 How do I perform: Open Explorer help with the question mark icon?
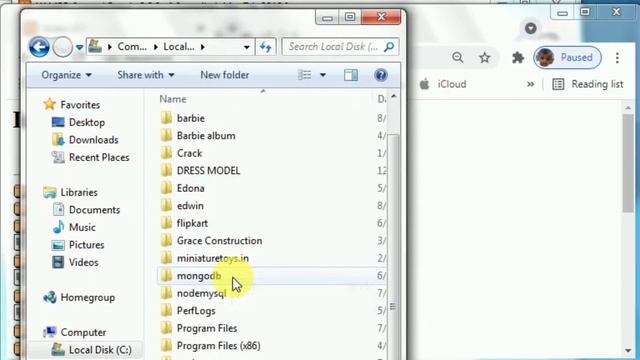[x=380, y=75]
